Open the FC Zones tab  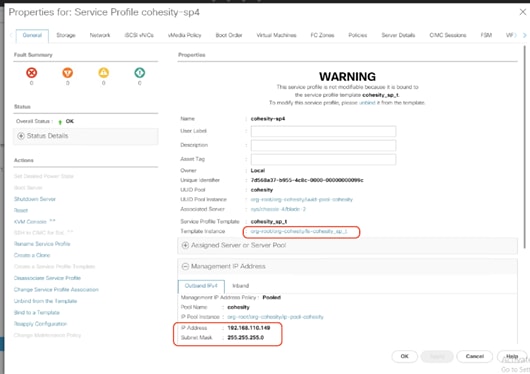click(322, 35)
